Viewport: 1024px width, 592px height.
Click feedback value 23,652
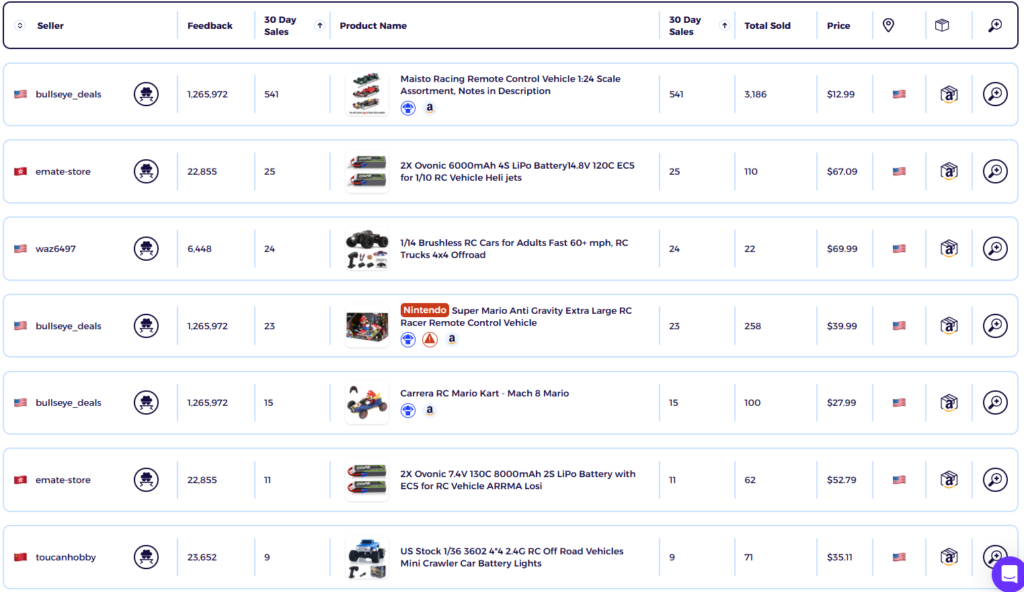pyautogui.click(x=202, y=557)
